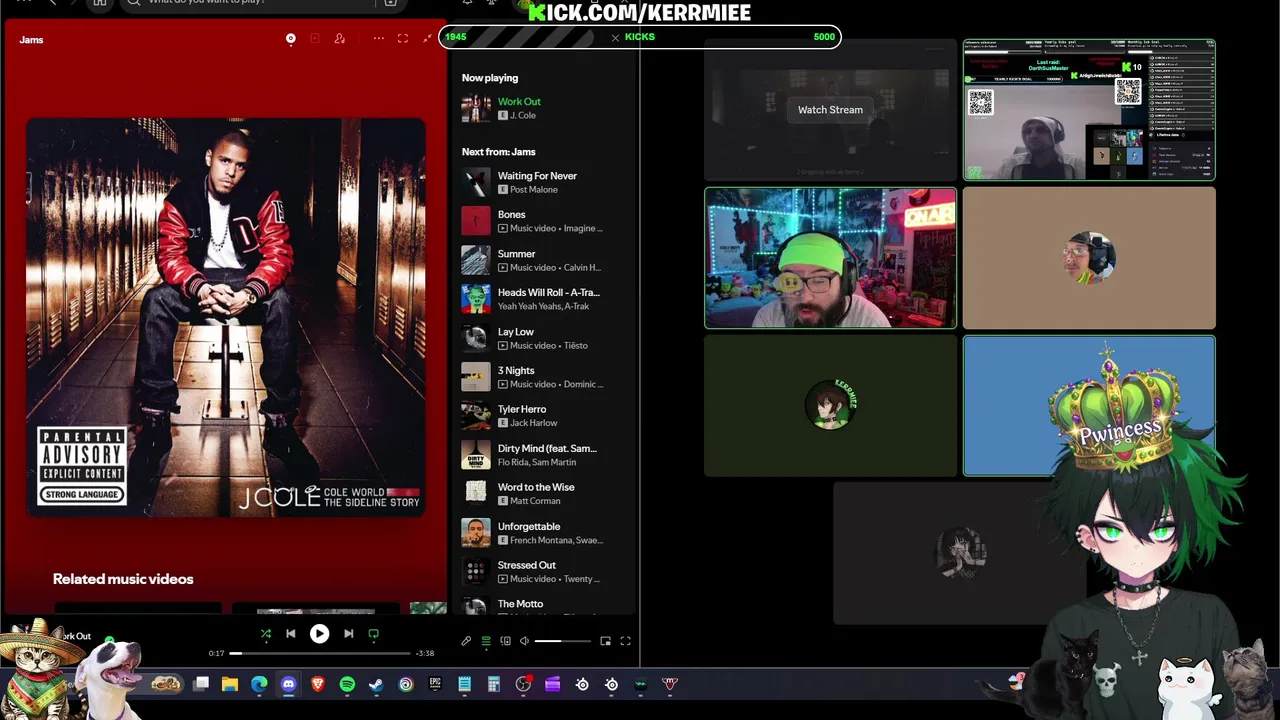The height and width of the screenshot is (720, 1280).
Task: Open Epic Games Launcher taskbar icon
Action: (435, 684)
